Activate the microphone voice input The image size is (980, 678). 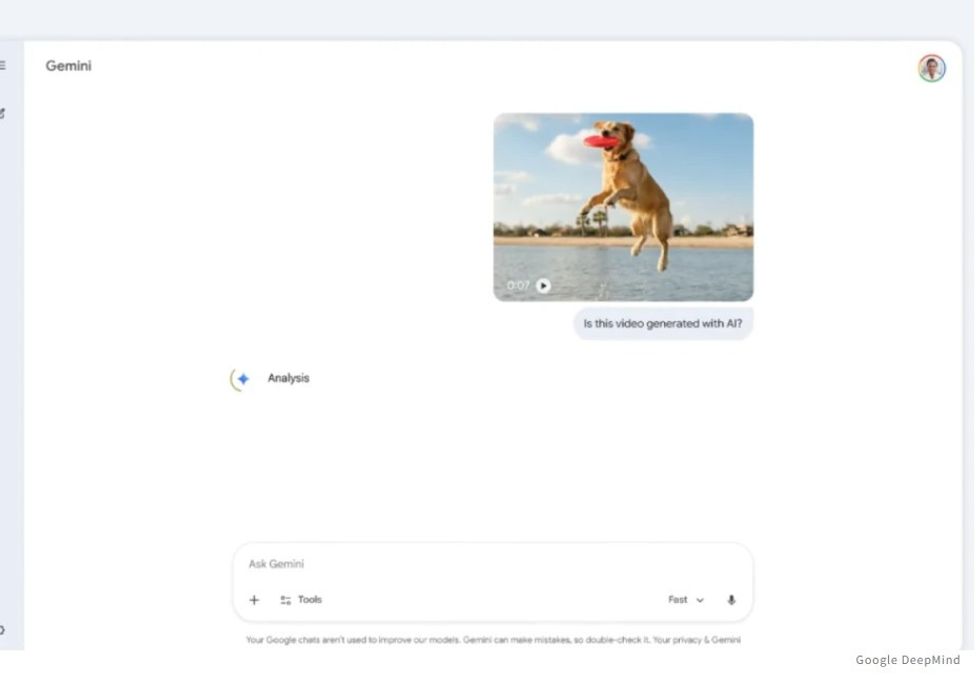pos(731,600)
